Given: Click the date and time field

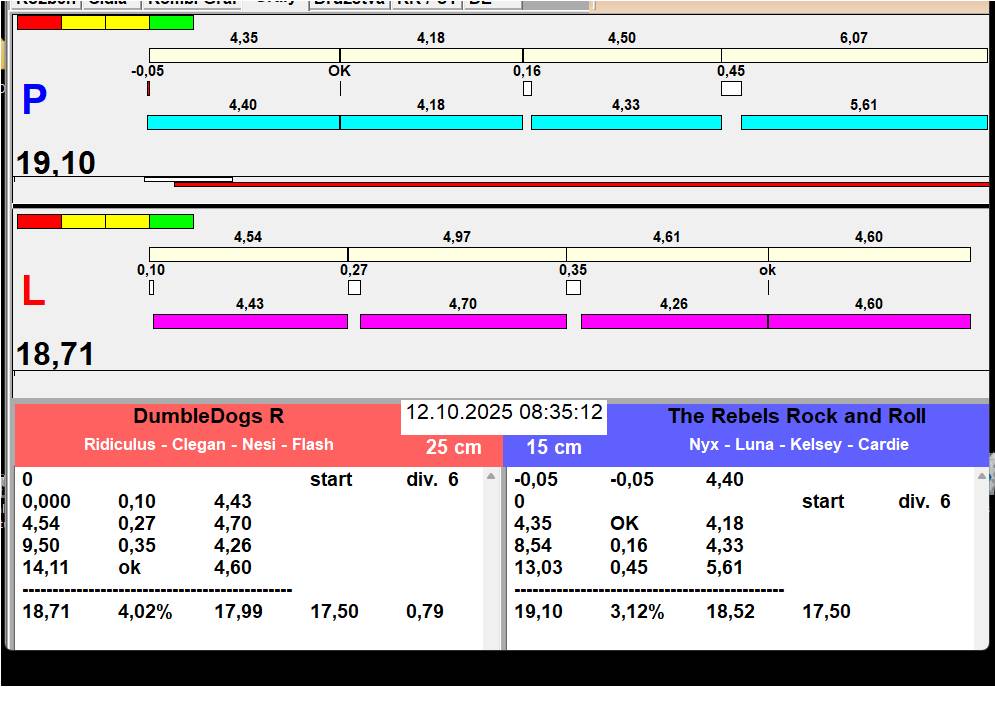Looking at the screenshot, I should click(x=504, y=413).
